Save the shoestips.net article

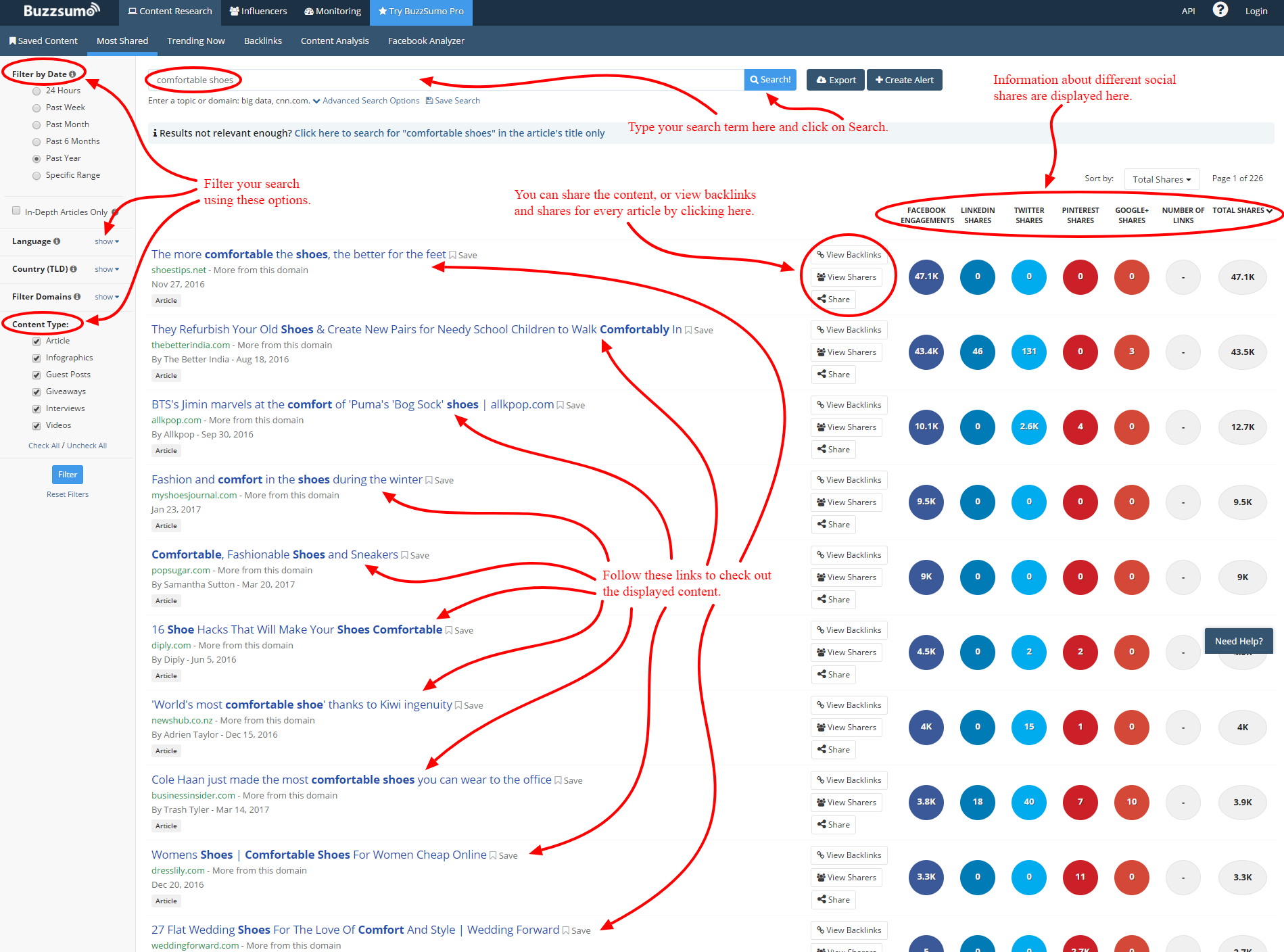(x=463, y=256)
